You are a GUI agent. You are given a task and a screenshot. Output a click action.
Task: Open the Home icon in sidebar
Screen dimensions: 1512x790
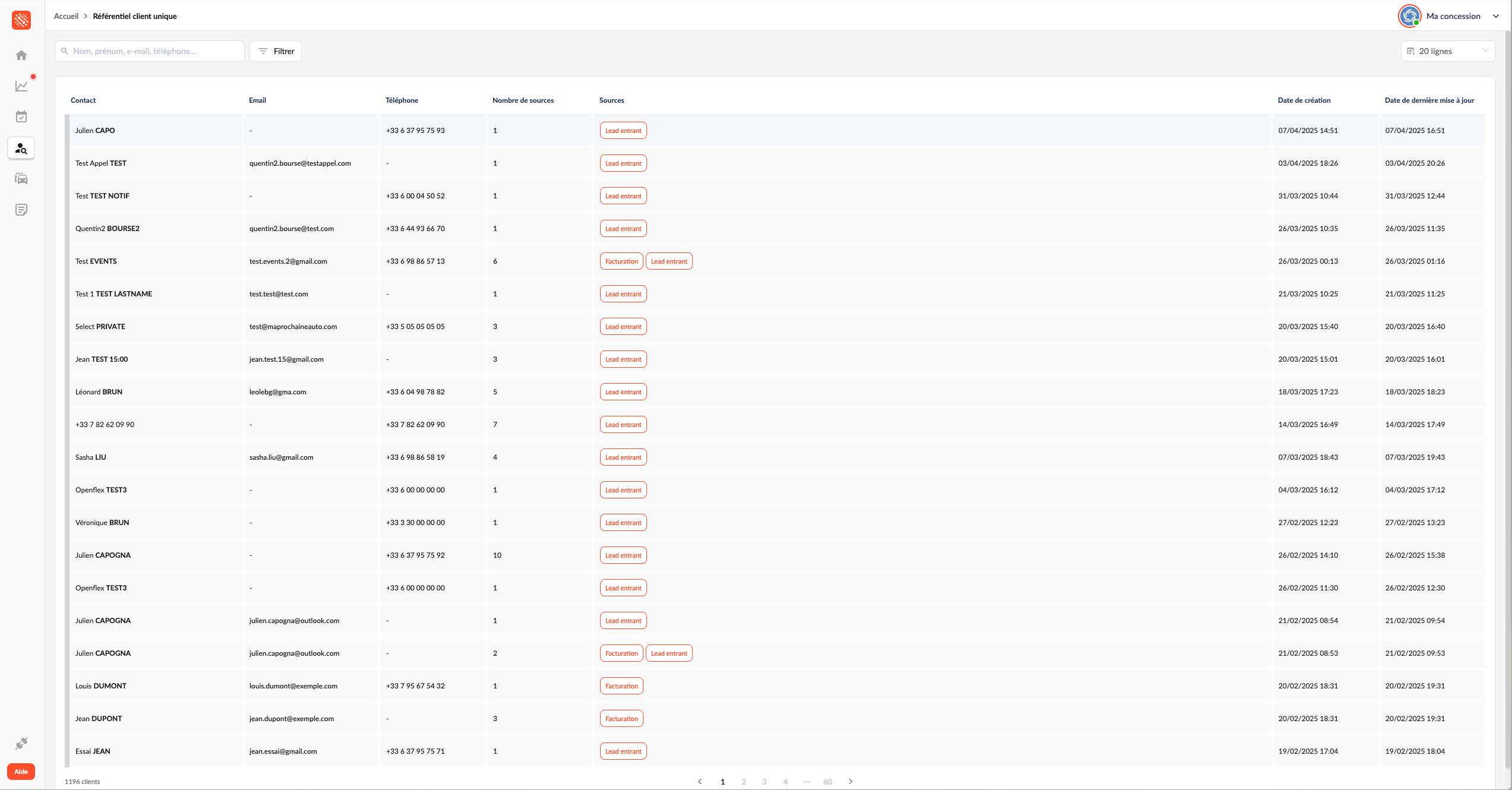tap(21, 55)
